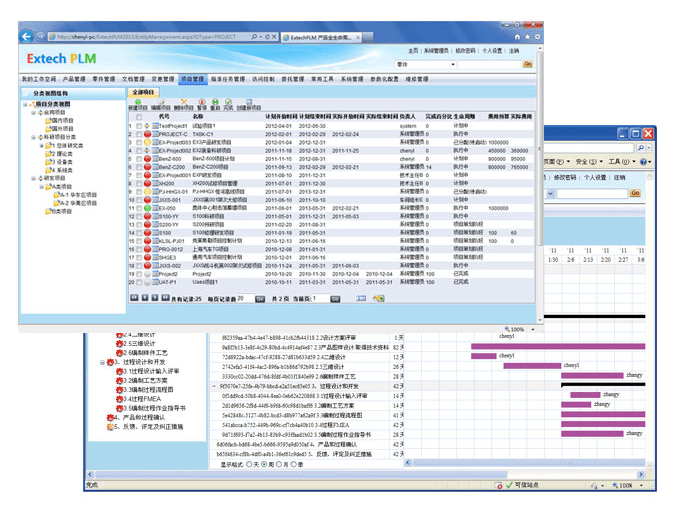Open the favorites star icon
The image size is (699, 510).
pyautogui.click(x=527, y=37)
